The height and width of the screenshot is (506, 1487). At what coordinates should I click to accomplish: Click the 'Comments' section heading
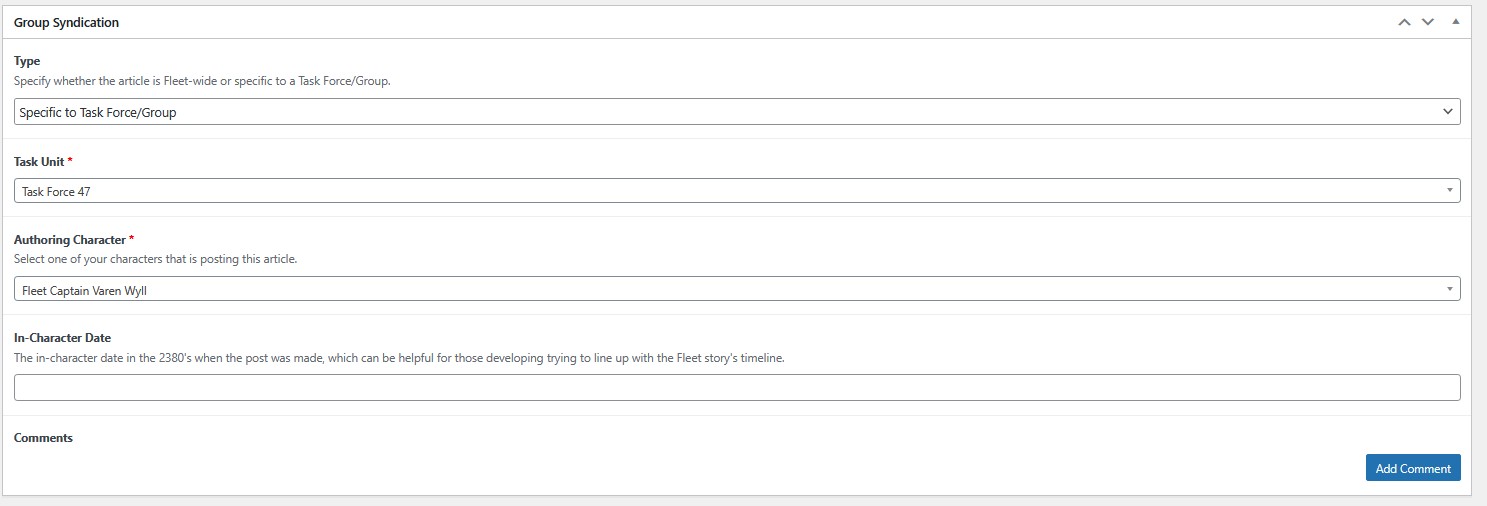[x=43, y=438]
